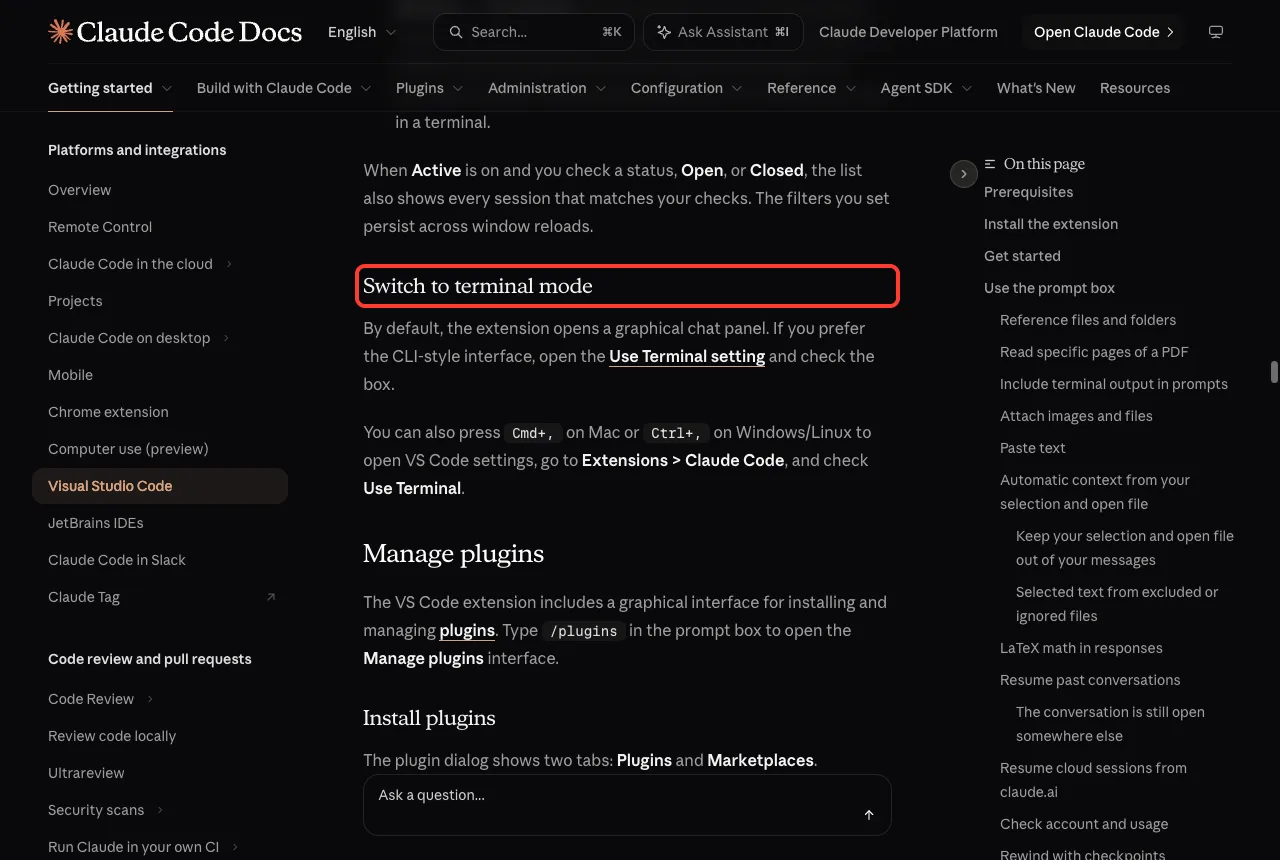The height and width of the screenshot is (860, 1280).
Task: Open the English language dropdown
Action: click(x=362, y=32)
